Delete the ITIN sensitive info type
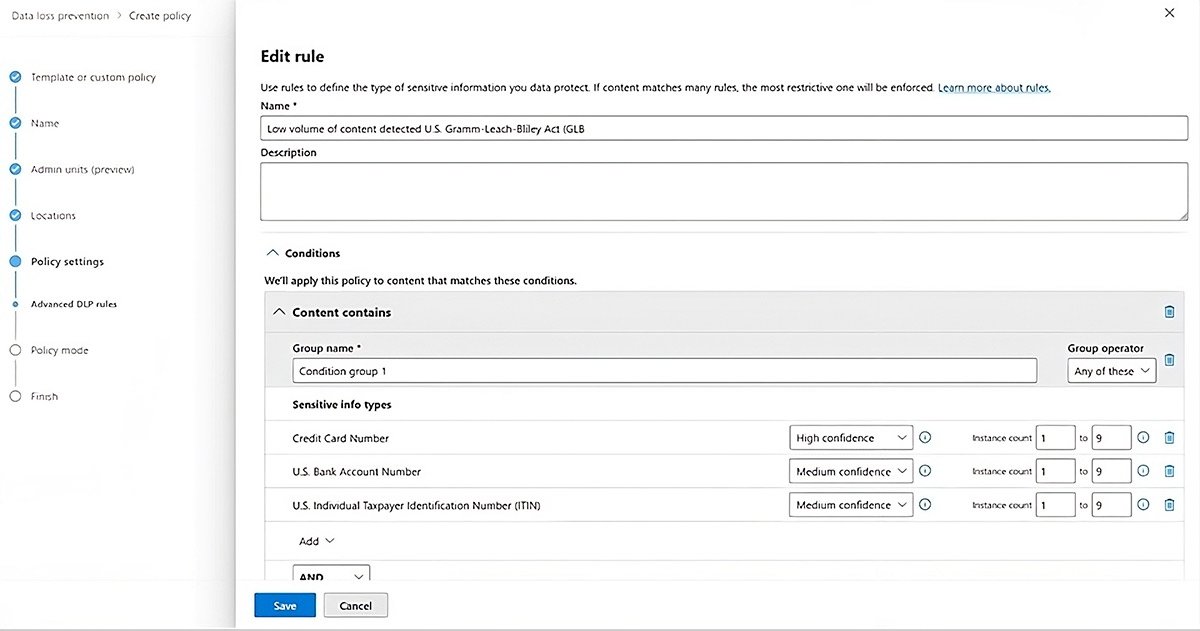 (1169, 504)
